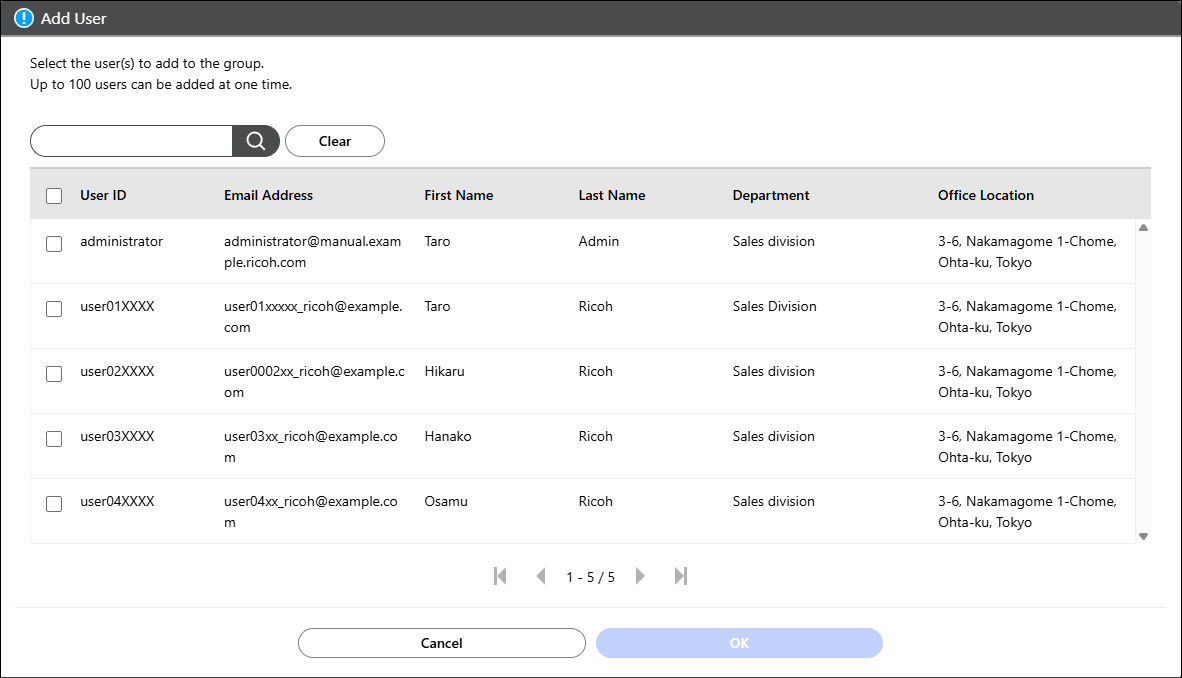Tick the checkbox for user01XXXX
1182x678 pixels.
click(54, 308)
